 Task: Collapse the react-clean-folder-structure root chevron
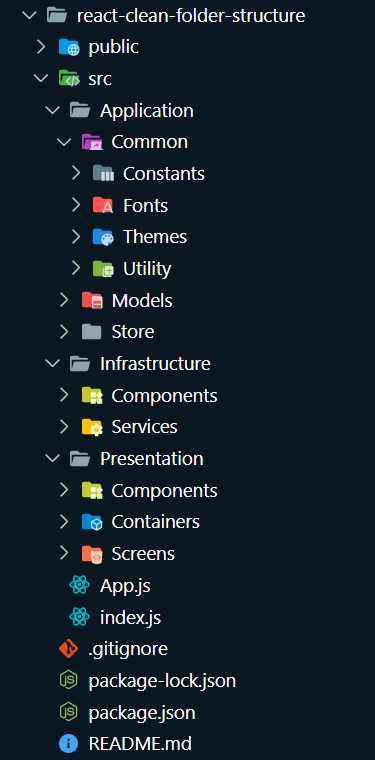point(30,16)
